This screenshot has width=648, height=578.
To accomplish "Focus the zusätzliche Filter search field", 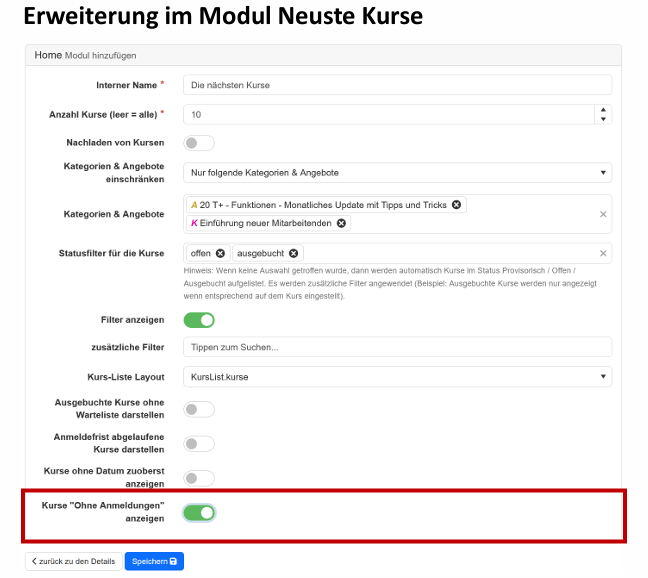I will (397, 347).
